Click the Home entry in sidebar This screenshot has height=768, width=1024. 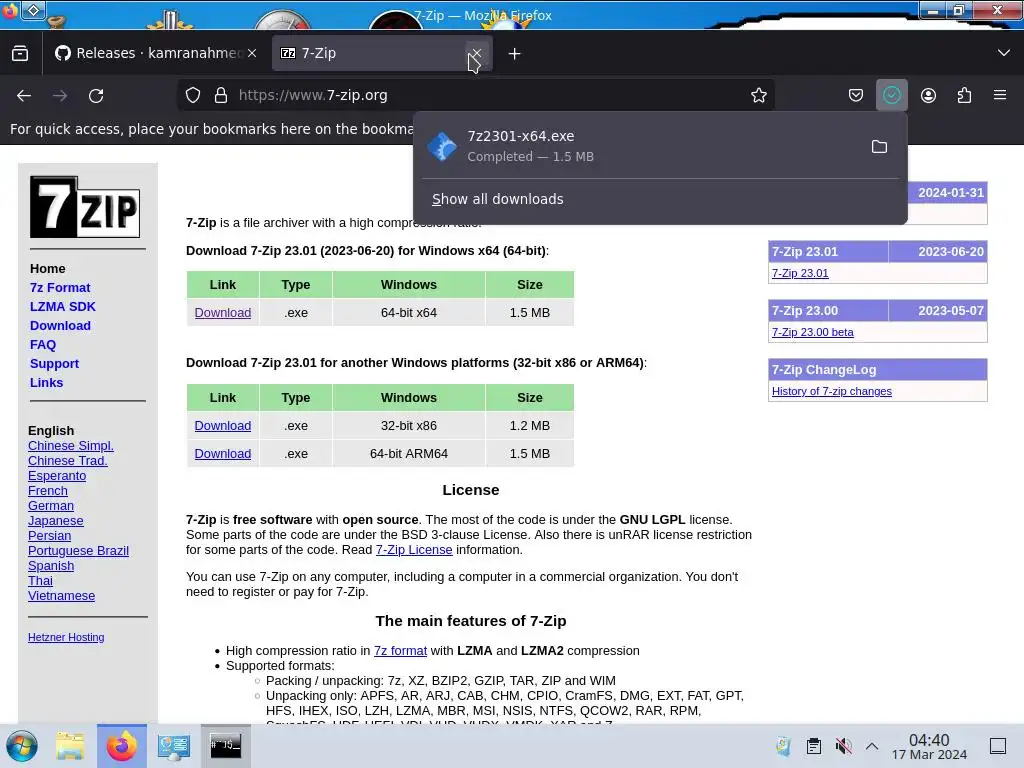(48, 268)
